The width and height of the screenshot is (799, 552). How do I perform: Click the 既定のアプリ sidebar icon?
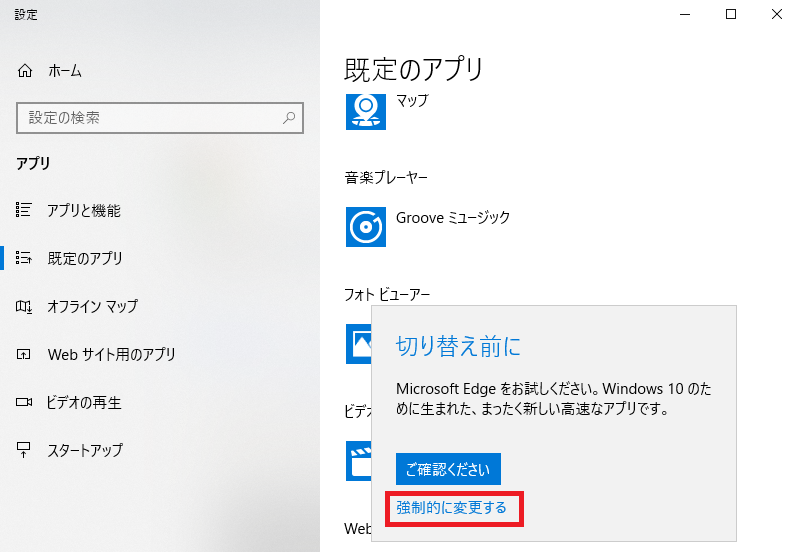click(23, 258)
